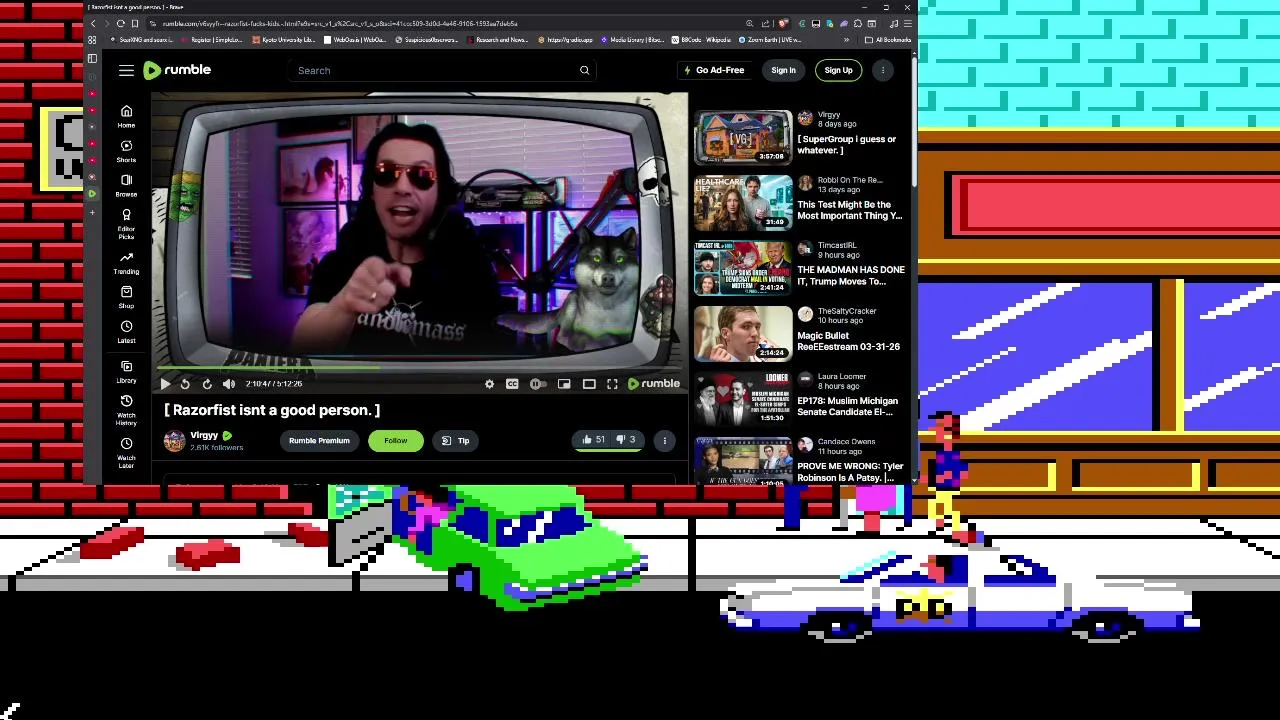Click the Tip button
This screenshot has width=1280, height=720.
(x=456, y=440)
